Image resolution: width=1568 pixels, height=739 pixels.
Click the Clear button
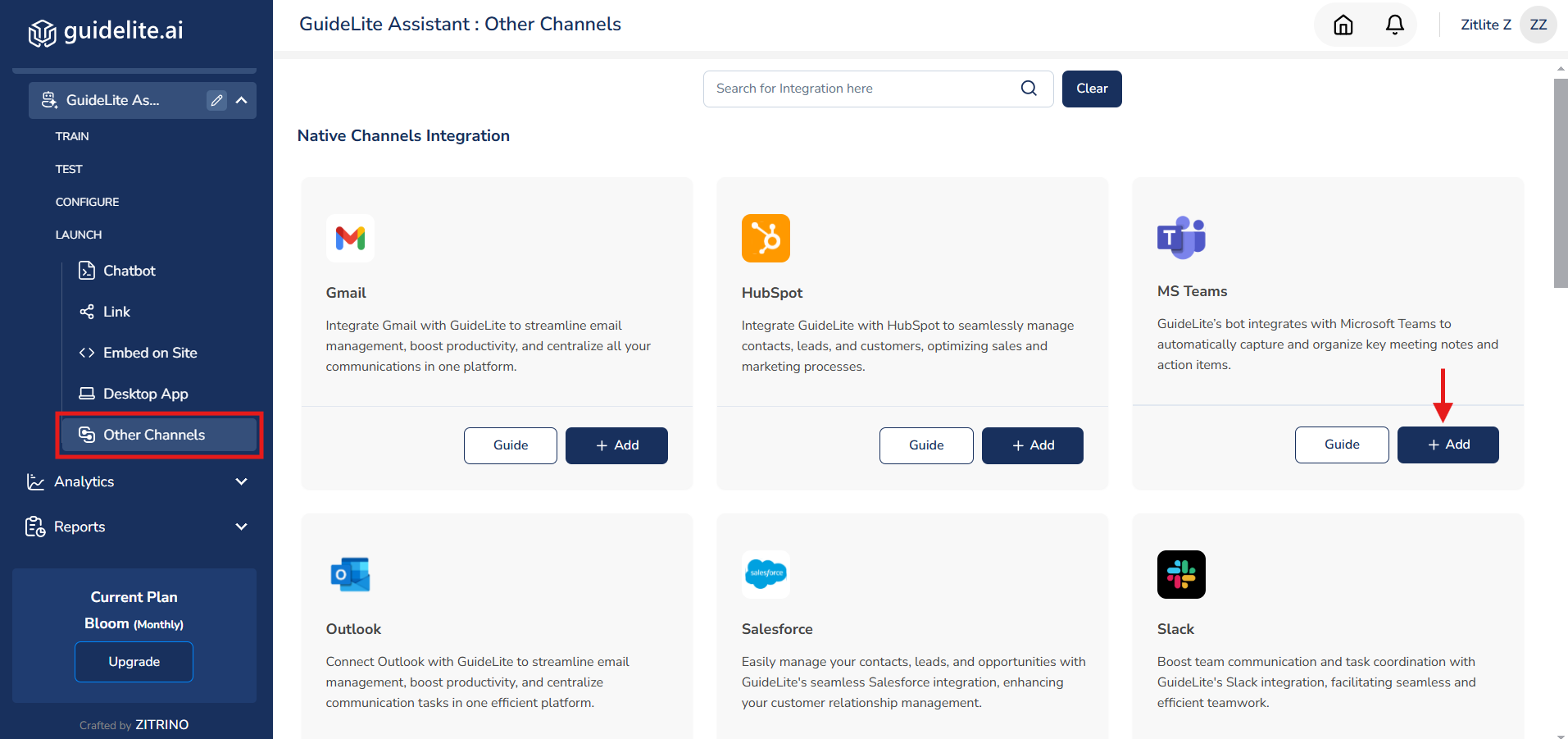(x=1092, y=89)
